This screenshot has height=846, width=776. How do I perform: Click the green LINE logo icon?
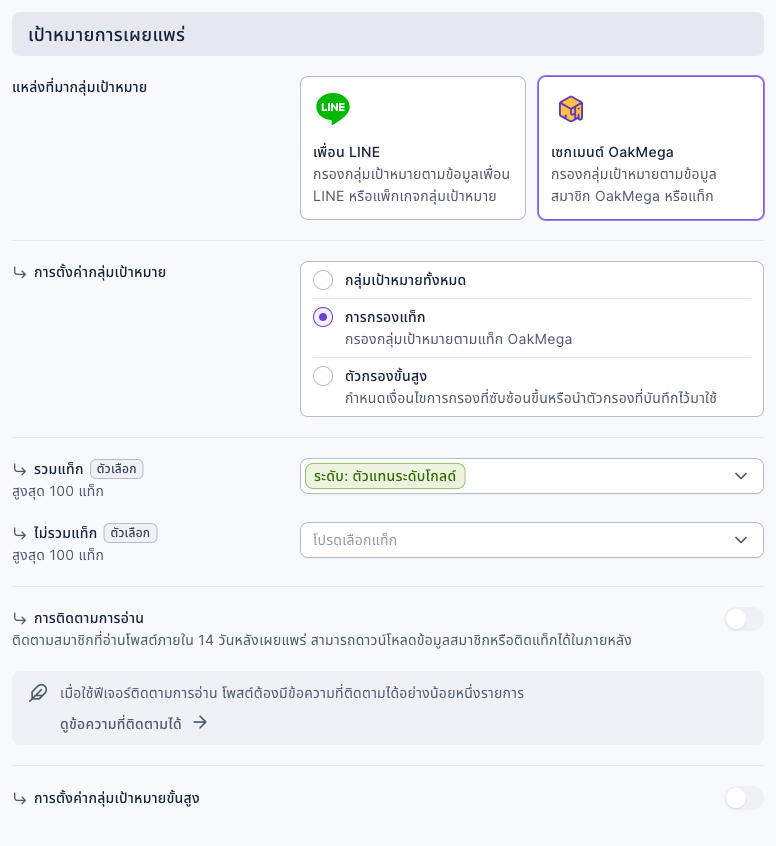click(x=332, y=108)
